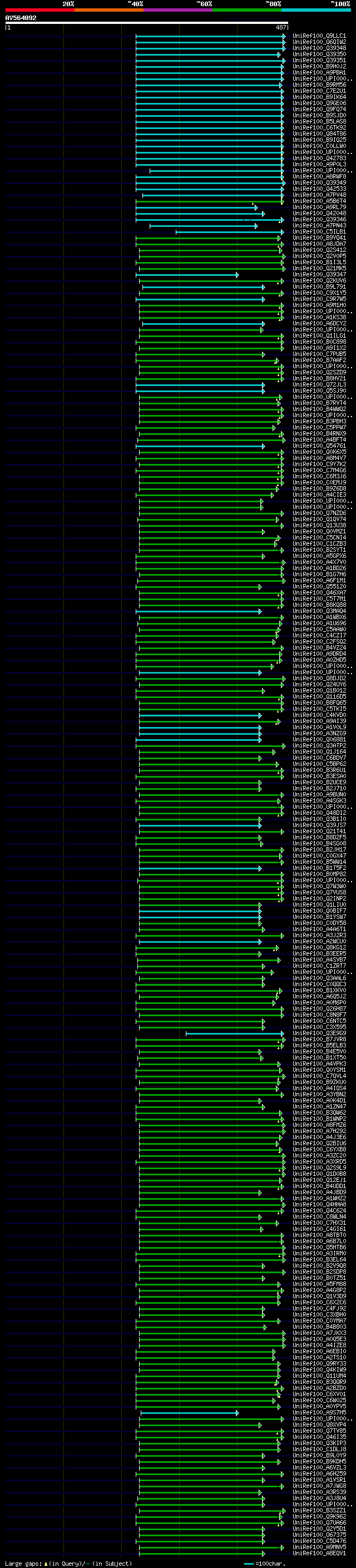This screenshot has width=356, height=1568.
Task: Select hit label UniRef100_A9RL79
Action: [319, 207]
